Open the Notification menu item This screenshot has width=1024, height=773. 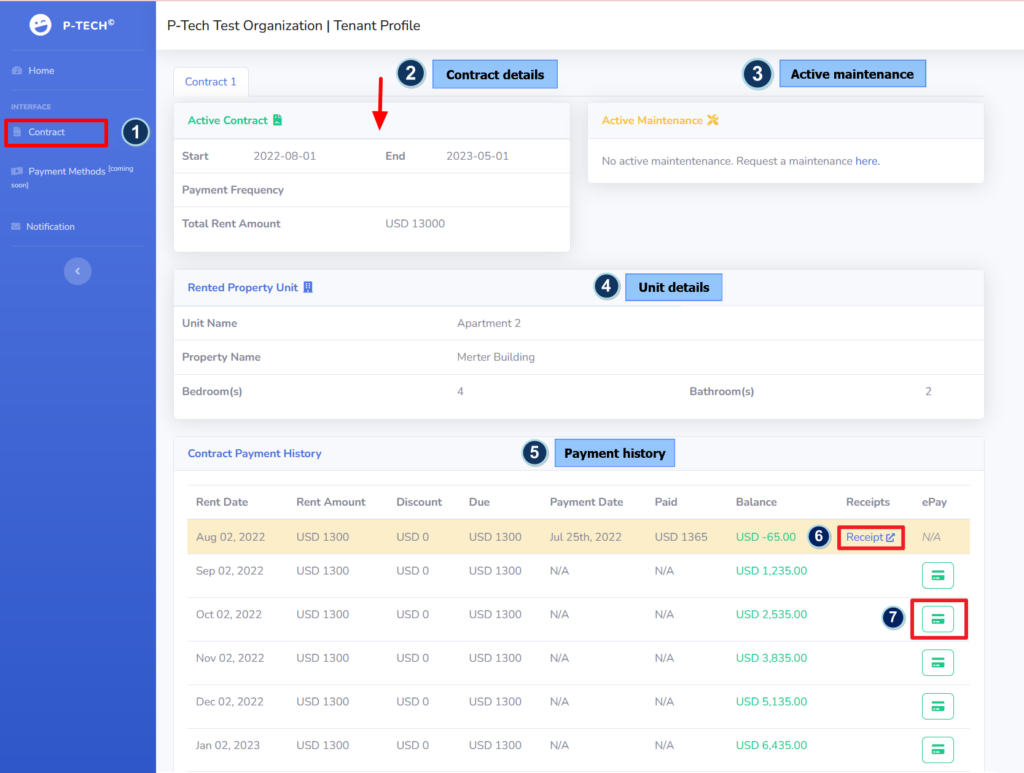tap(50, 227)
